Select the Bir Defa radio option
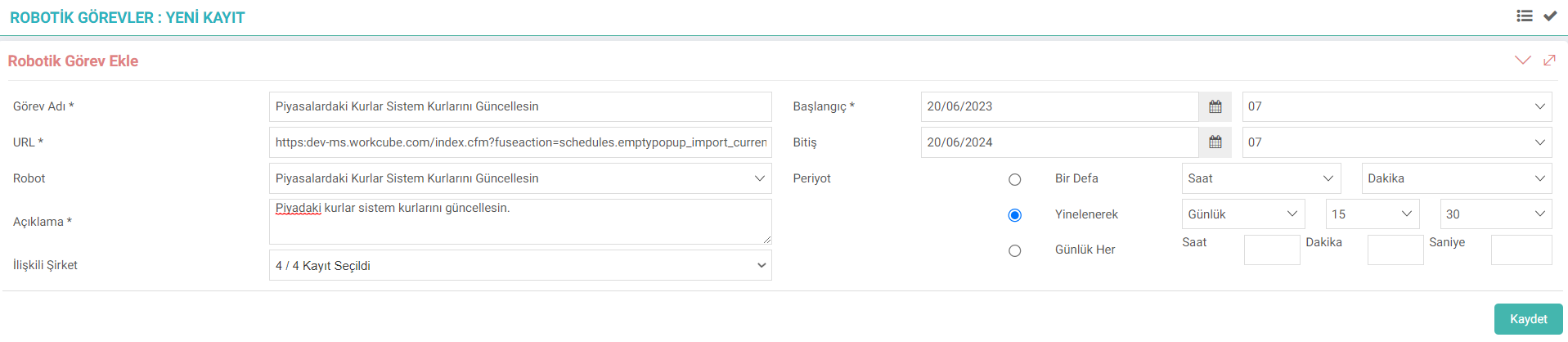The width and height of the screenshot is (1568, 342). [1015, 179]
